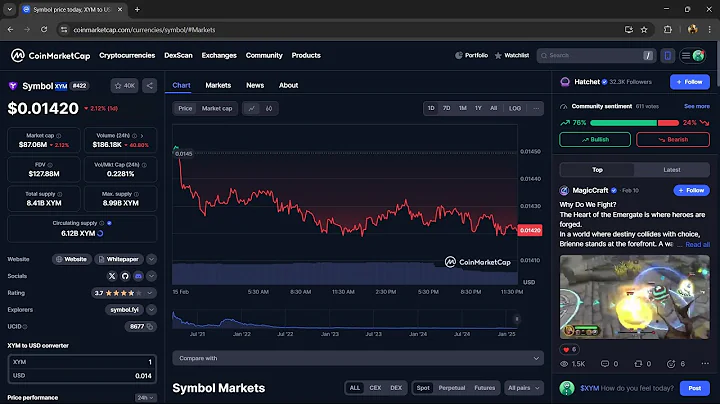Viewport: 720px width, 404px height.
Task: Switch to the News tab
Action: 255,85
